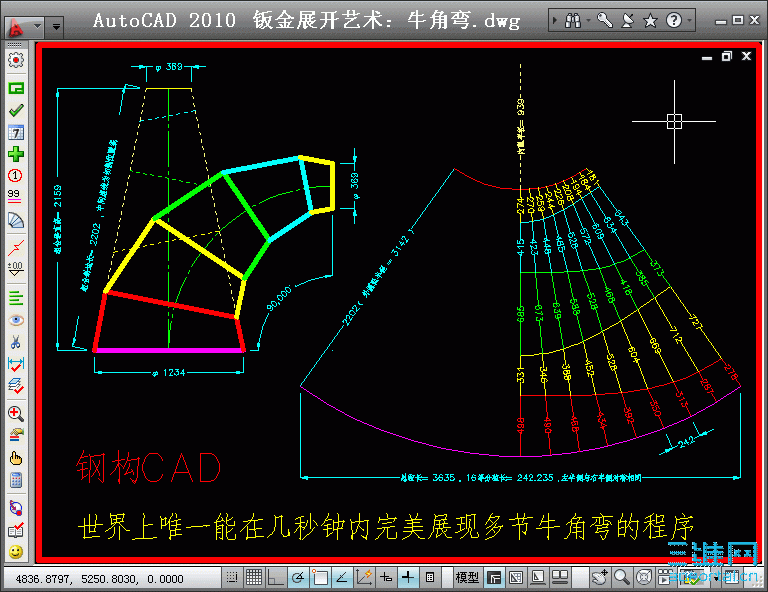Click the key subscription icon in title bar

click(x=604, y=21)
